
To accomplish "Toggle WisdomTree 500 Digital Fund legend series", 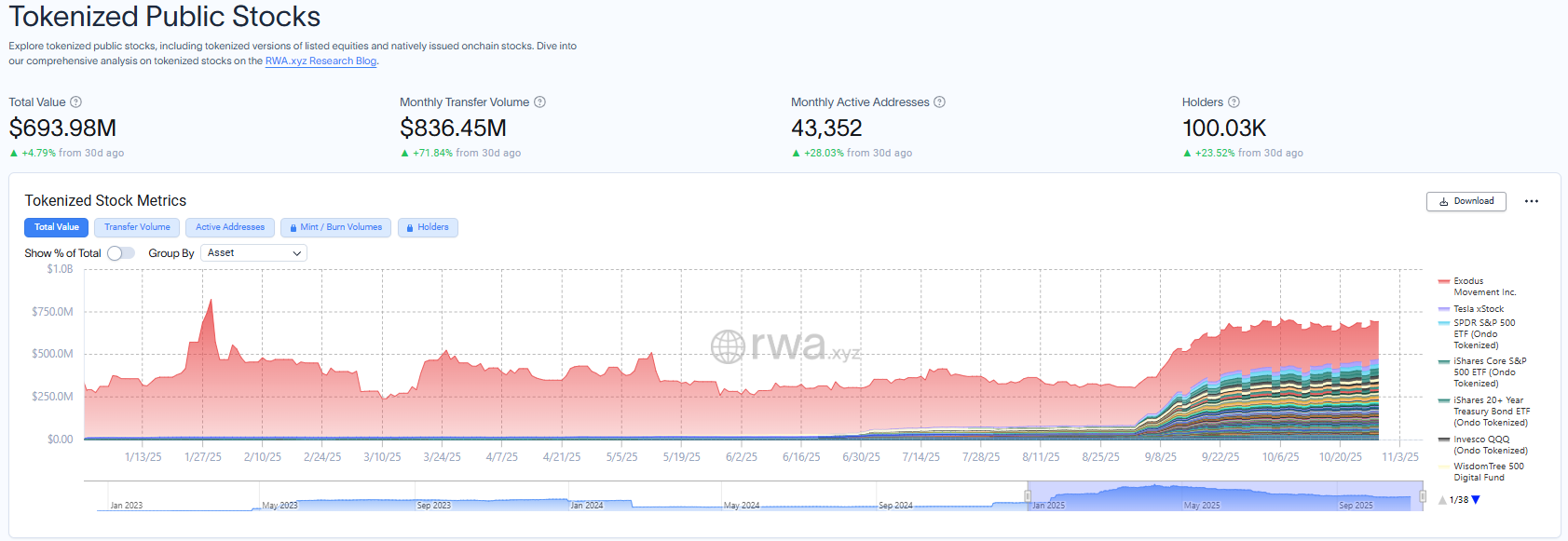I will pos(1481,472).
